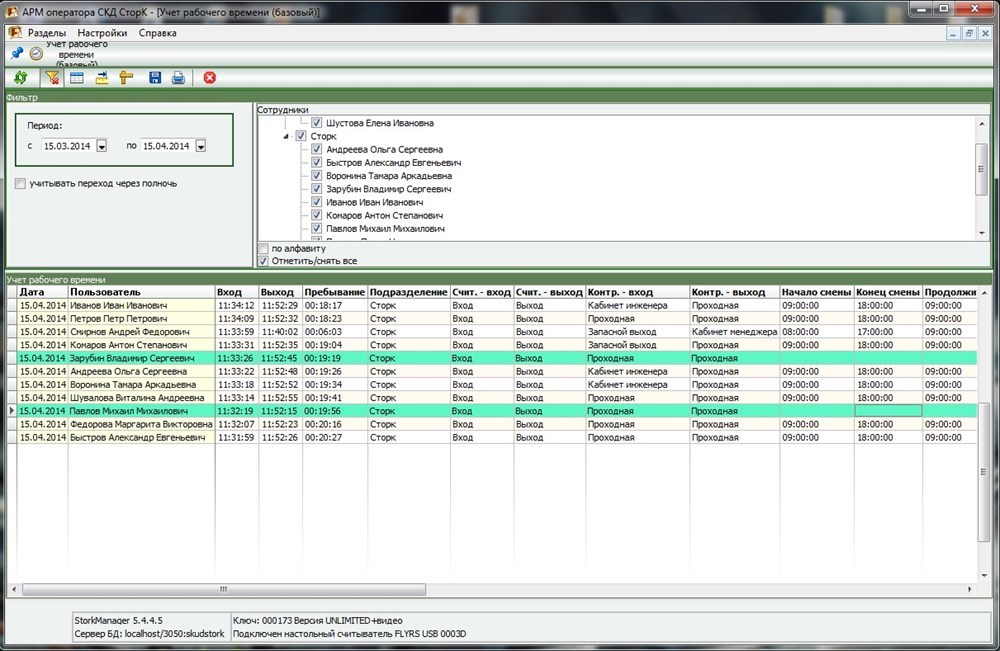The height and width of the screenshot is (651, 1000).
Task: Sort by the Начало смены column header
Action: [817, 292]
